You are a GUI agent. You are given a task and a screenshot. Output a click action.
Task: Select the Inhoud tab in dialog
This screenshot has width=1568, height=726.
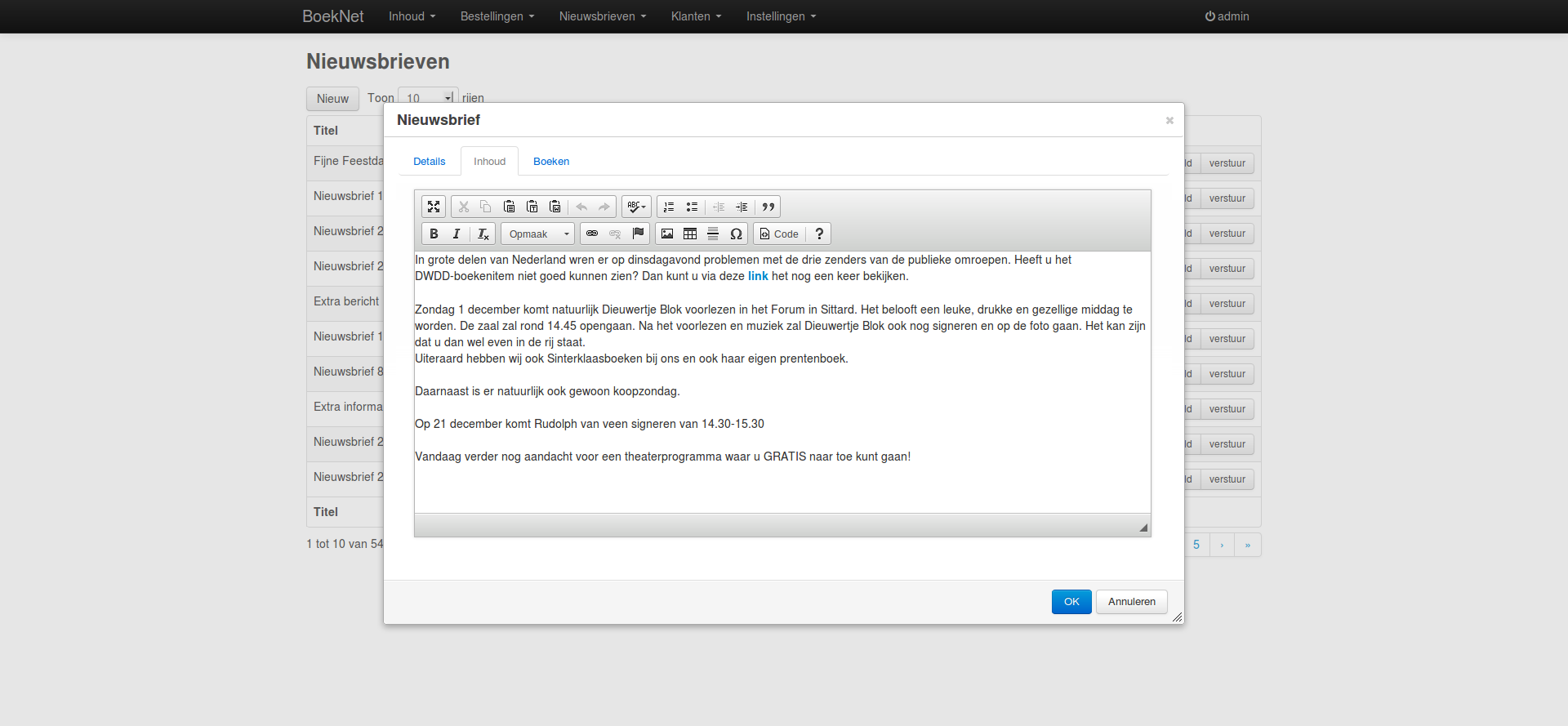point(490,162)
